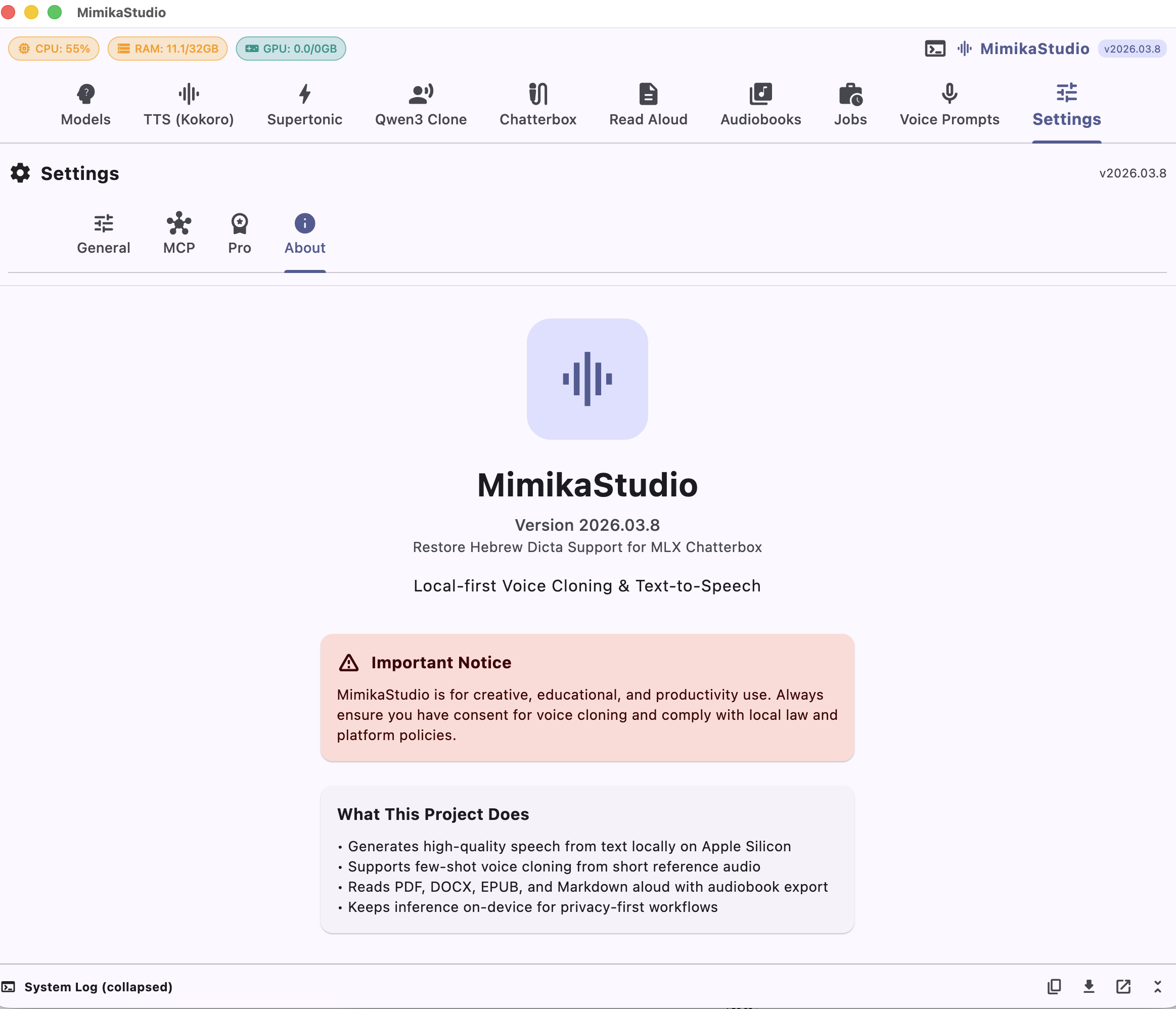The width and height of the screenshot is (1176, 1009).
Task: Click the GPU usage status chip
Action: [x=291, y=49]
